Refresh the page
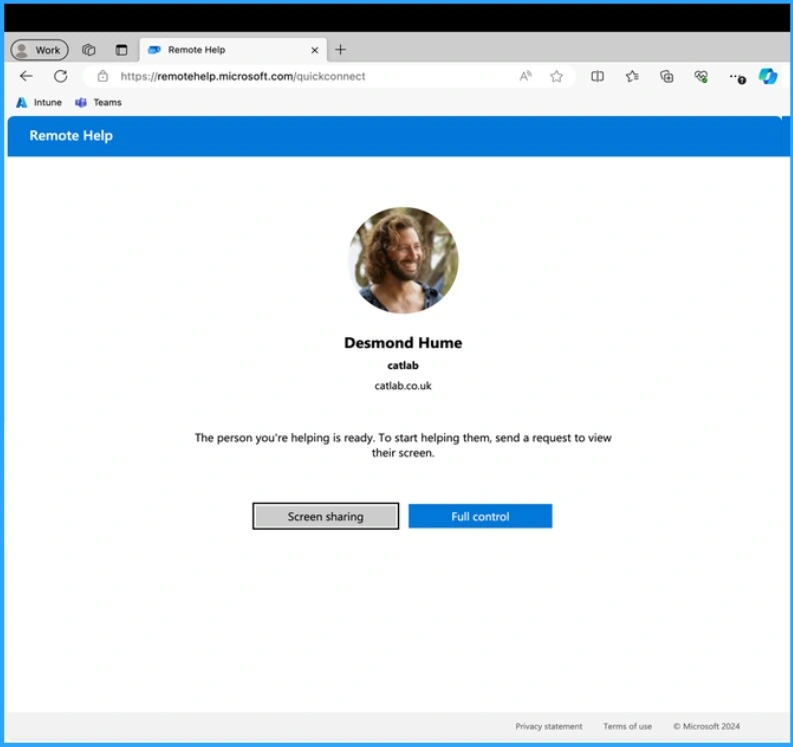 click(61, 76)
